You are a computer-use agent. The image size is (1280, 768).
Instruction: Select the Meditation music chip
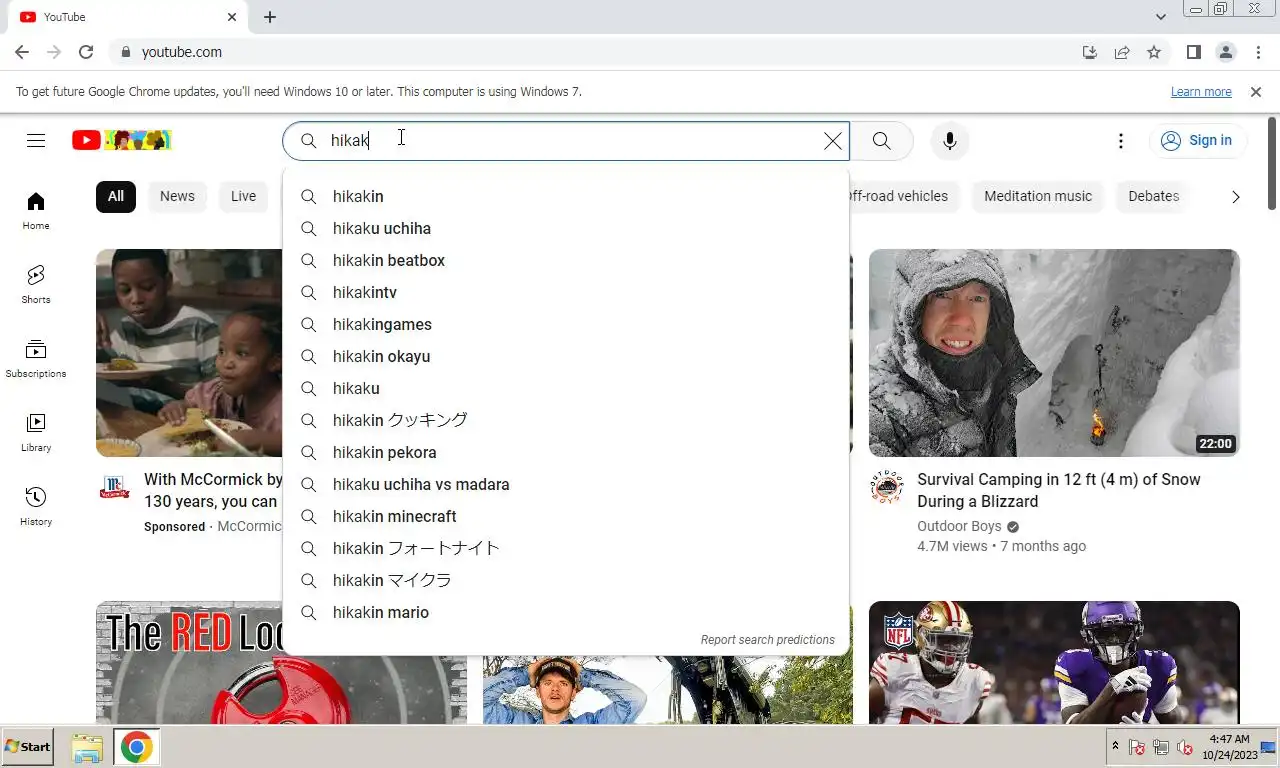(x=1038, y=196)
